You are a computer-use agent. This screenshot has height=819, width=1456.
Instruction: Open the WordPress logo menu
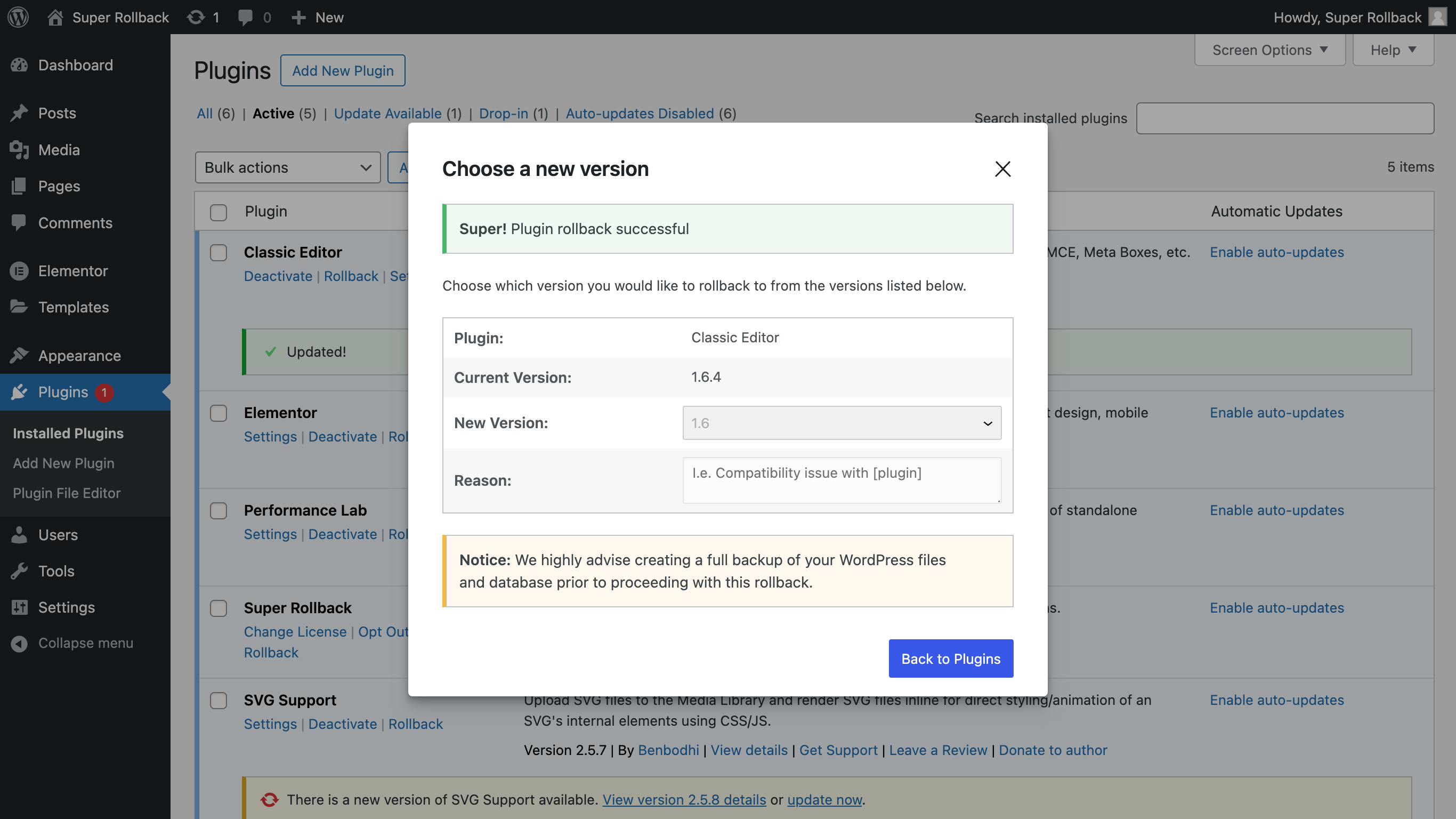(x=18, y=17)
